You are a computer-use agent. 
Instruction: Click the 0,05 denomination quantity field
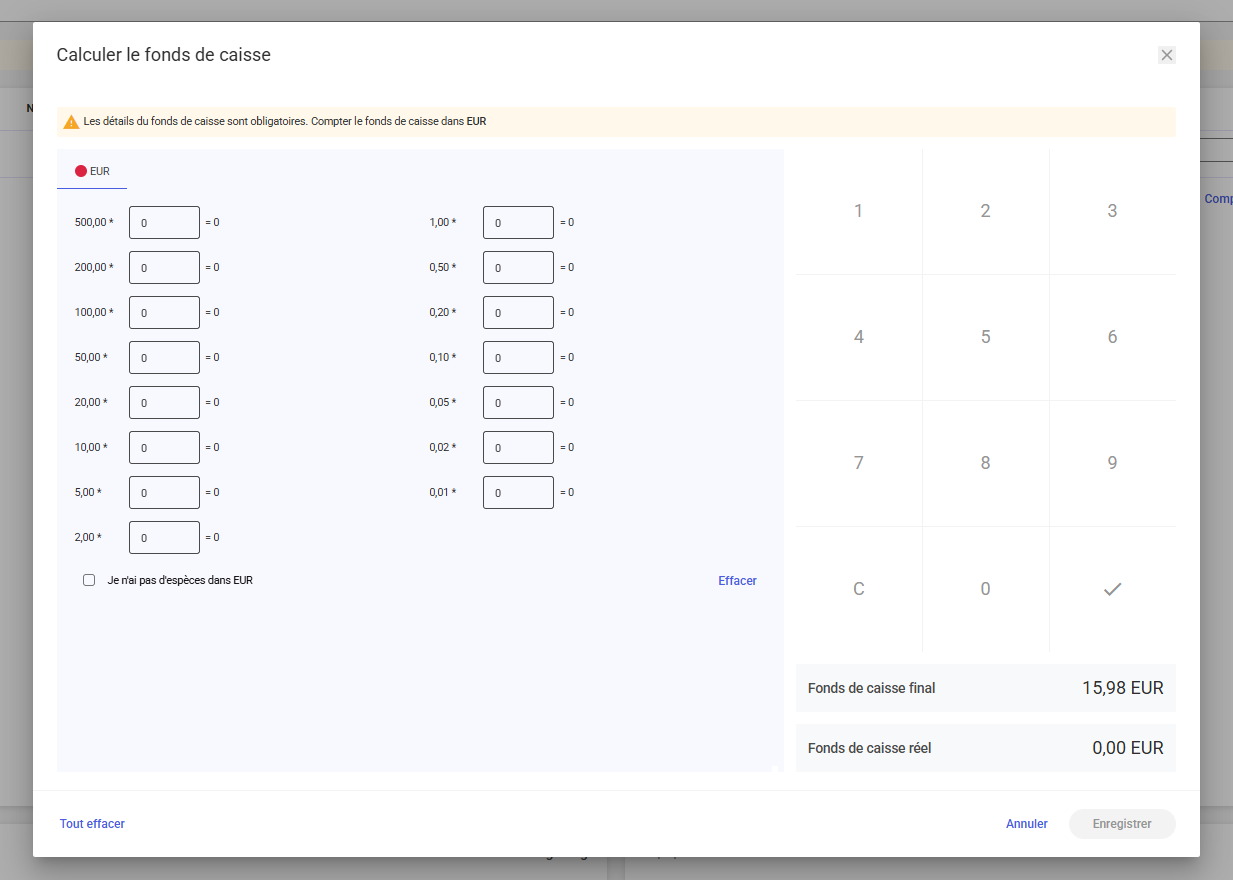click(518, 402)
